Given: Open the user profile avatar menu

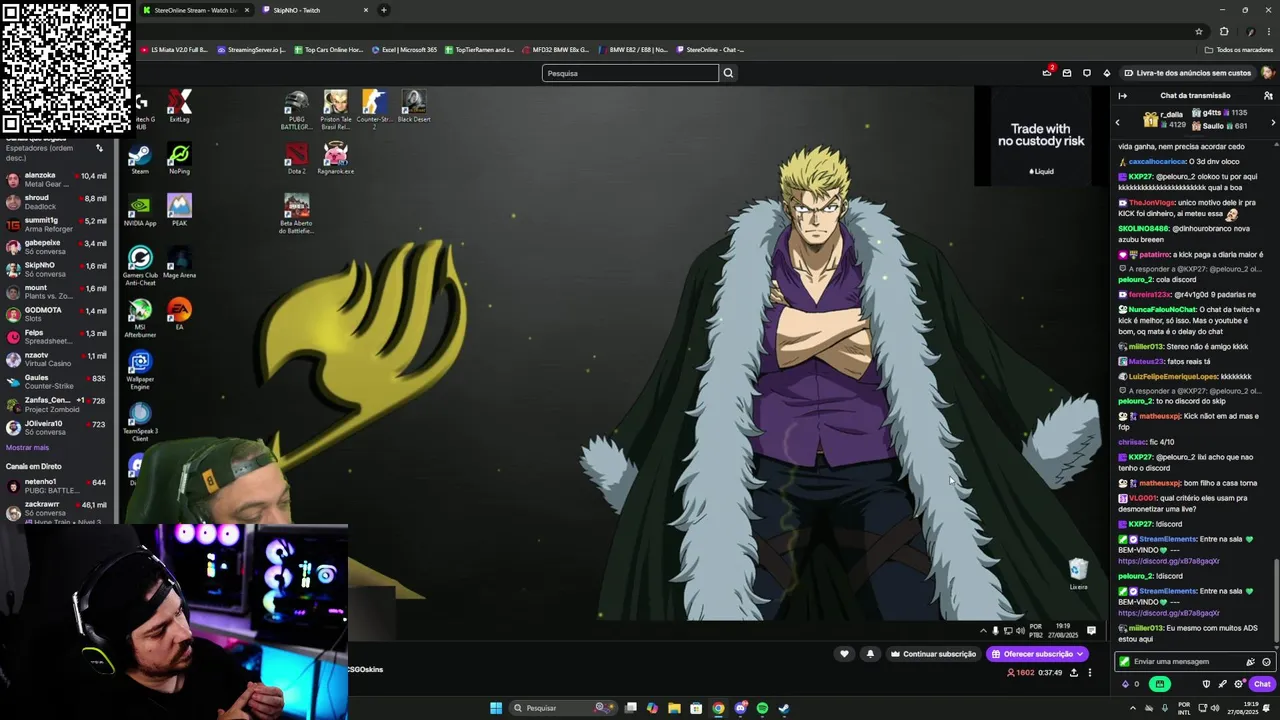Looking at the screenshot, I should pos(1267,73).
